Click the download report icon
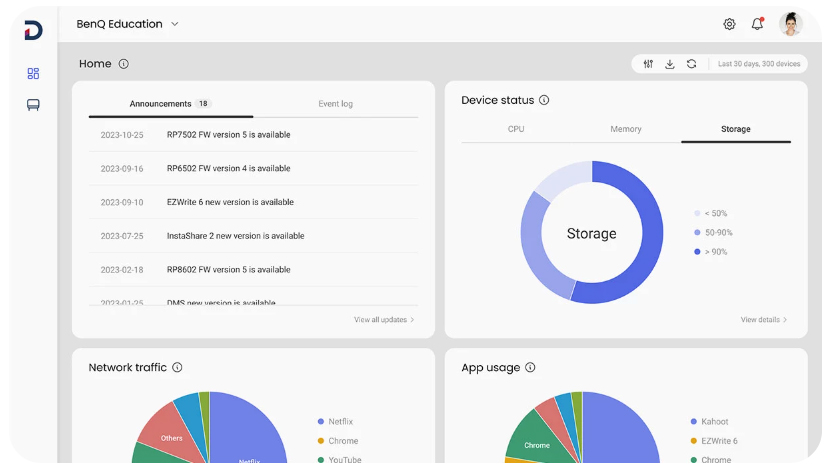The image size is (826, 469). 670,64
